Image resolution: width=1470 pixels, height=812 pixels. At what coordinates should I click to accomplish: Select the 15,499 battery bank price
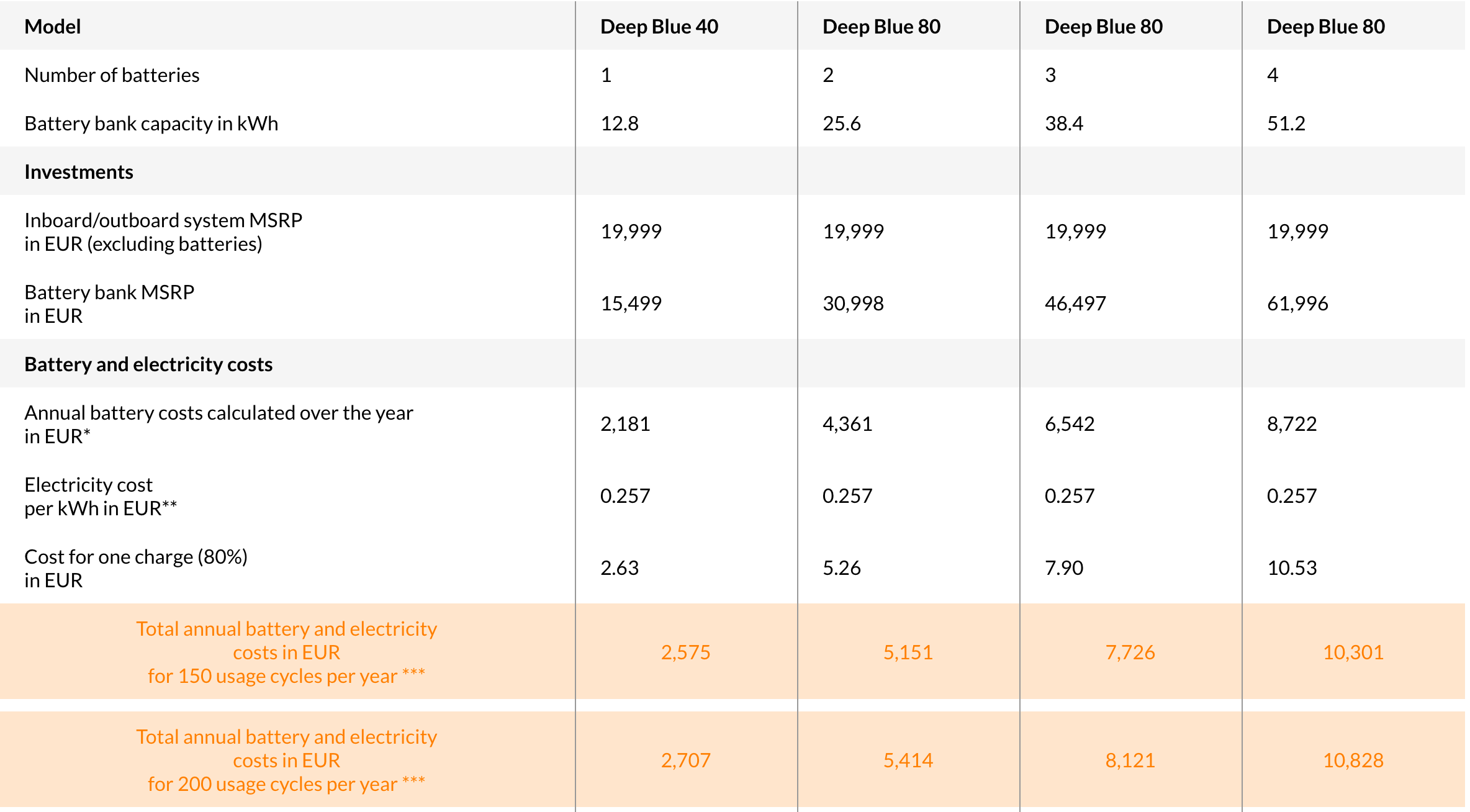(x=631, y=304)
